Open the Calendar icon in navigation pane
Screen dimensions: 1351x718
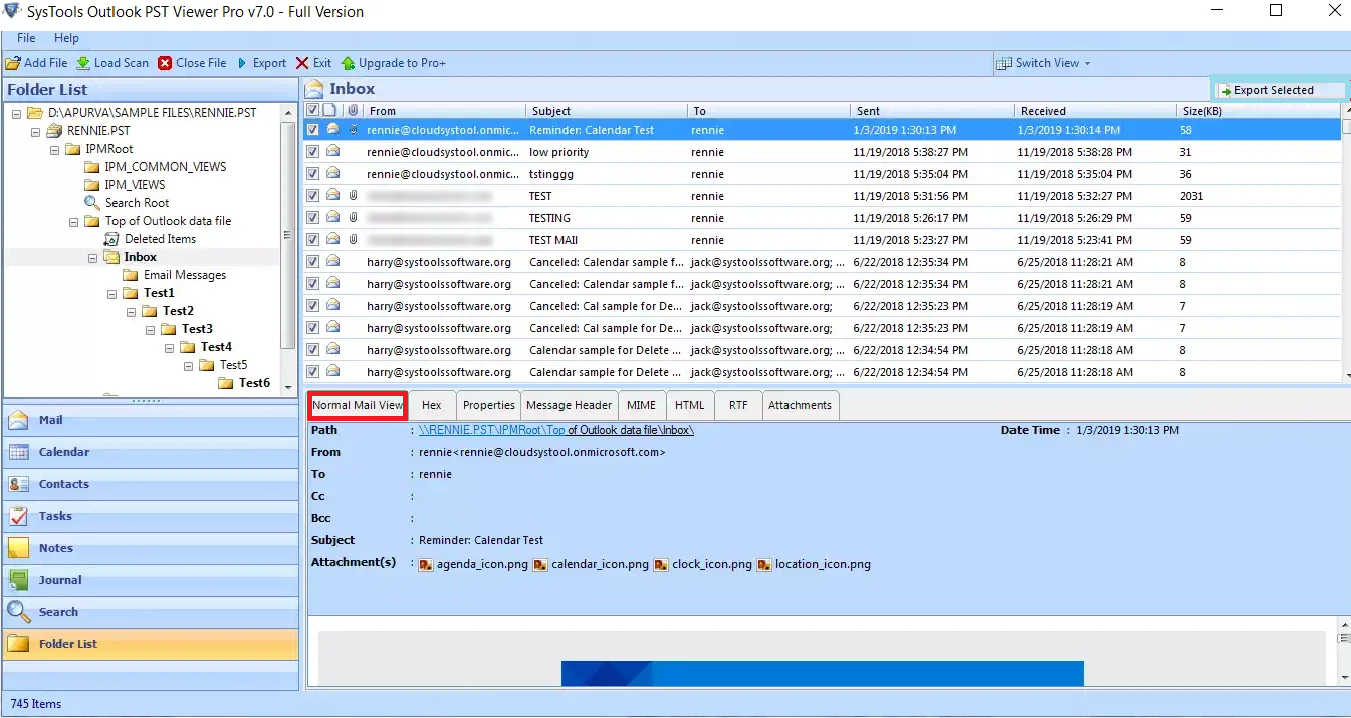tap(19, 453)
